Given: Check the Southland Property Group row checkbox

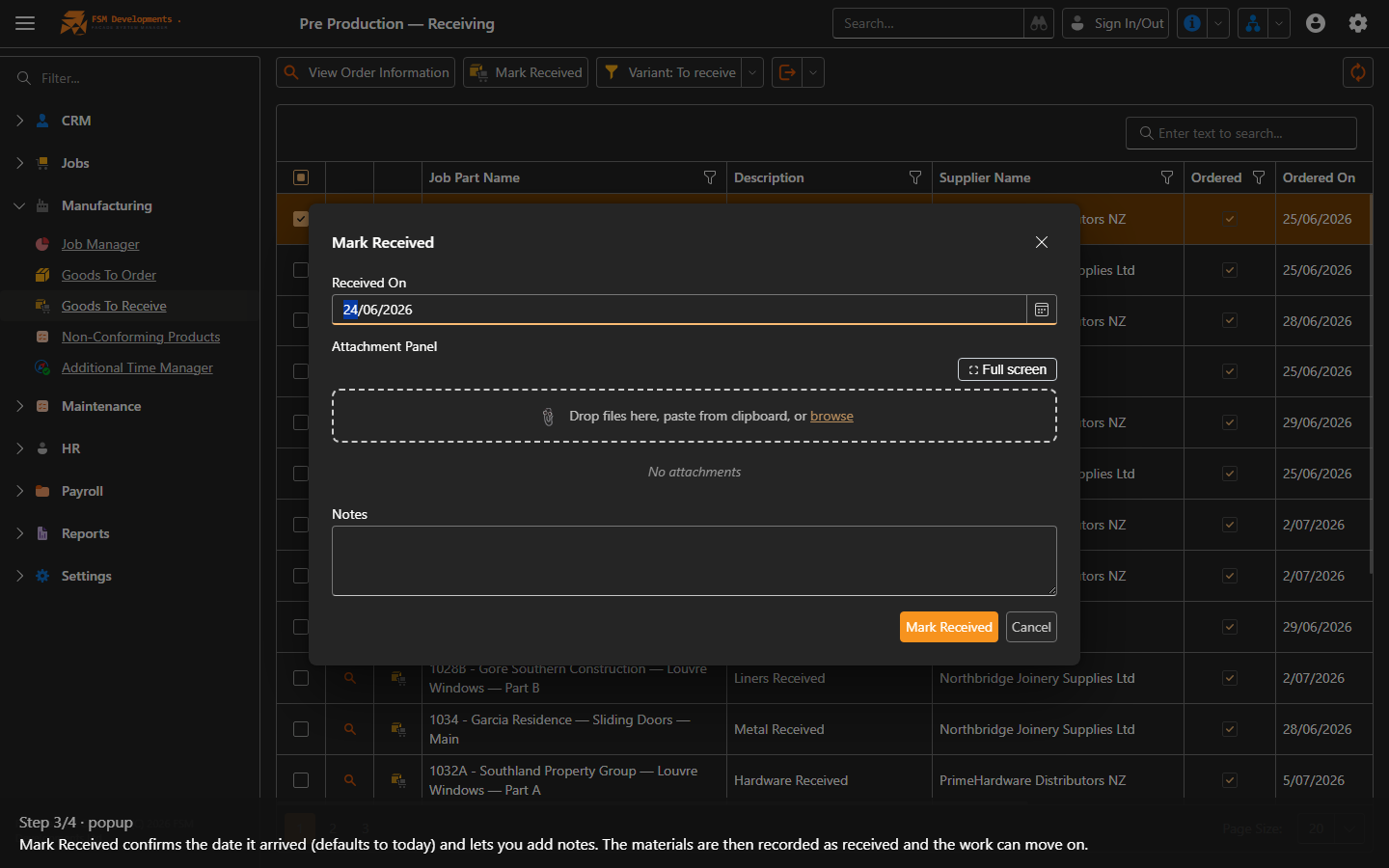Looking at the screenshot, I should pos(301,780).
